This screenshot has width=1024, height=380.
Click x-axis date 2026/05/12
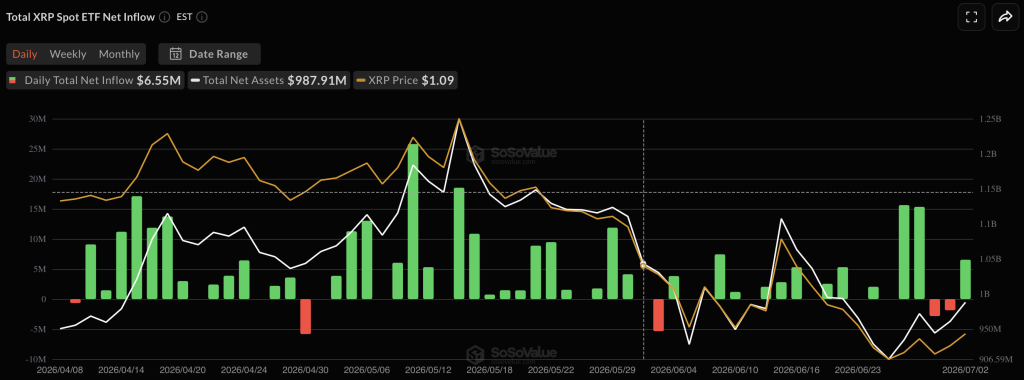[x=428, y=369]
